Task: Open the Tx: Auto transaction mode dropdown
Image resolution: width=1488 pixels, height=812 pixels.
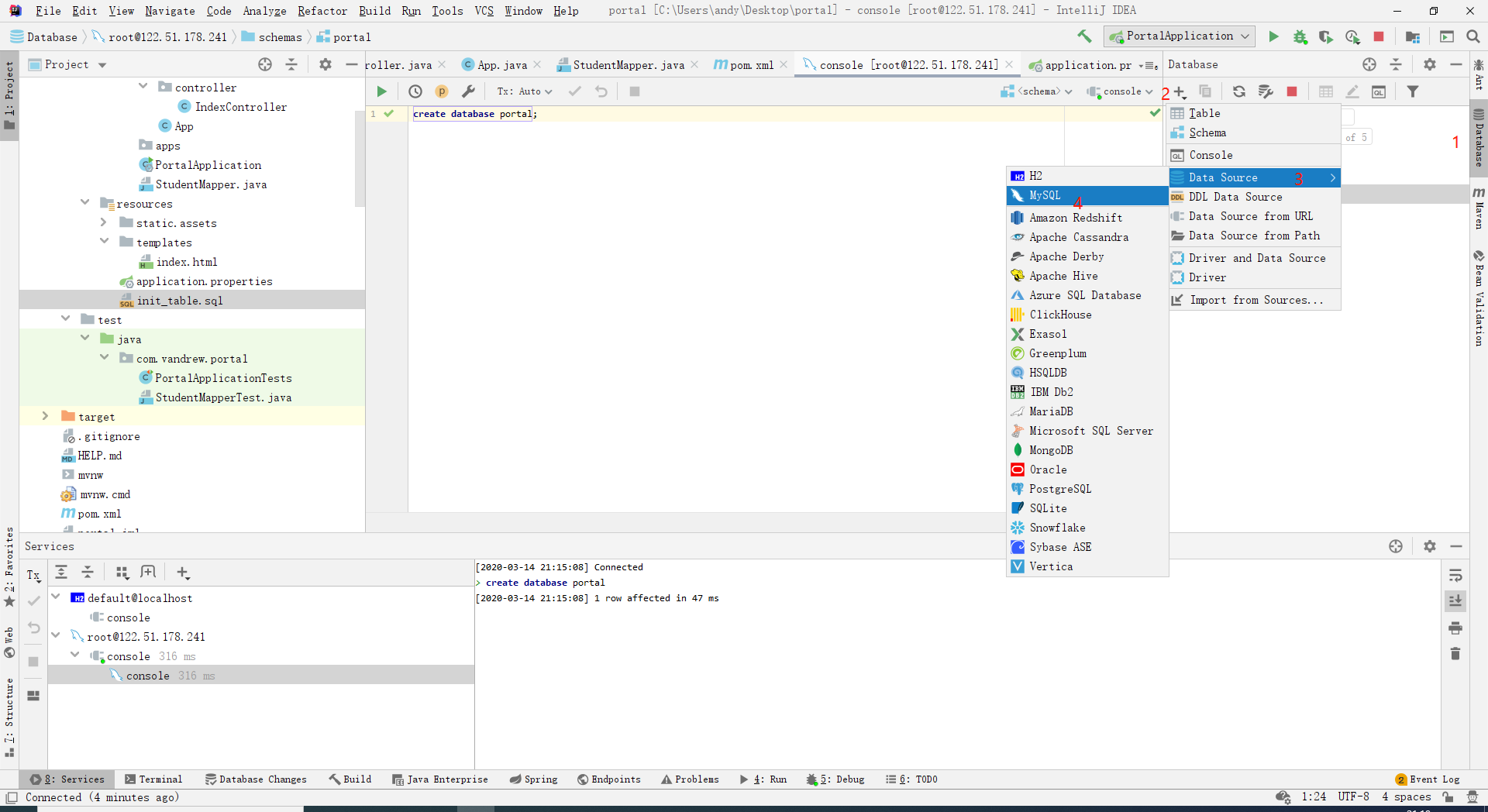Action: click(x=525, y=91)
